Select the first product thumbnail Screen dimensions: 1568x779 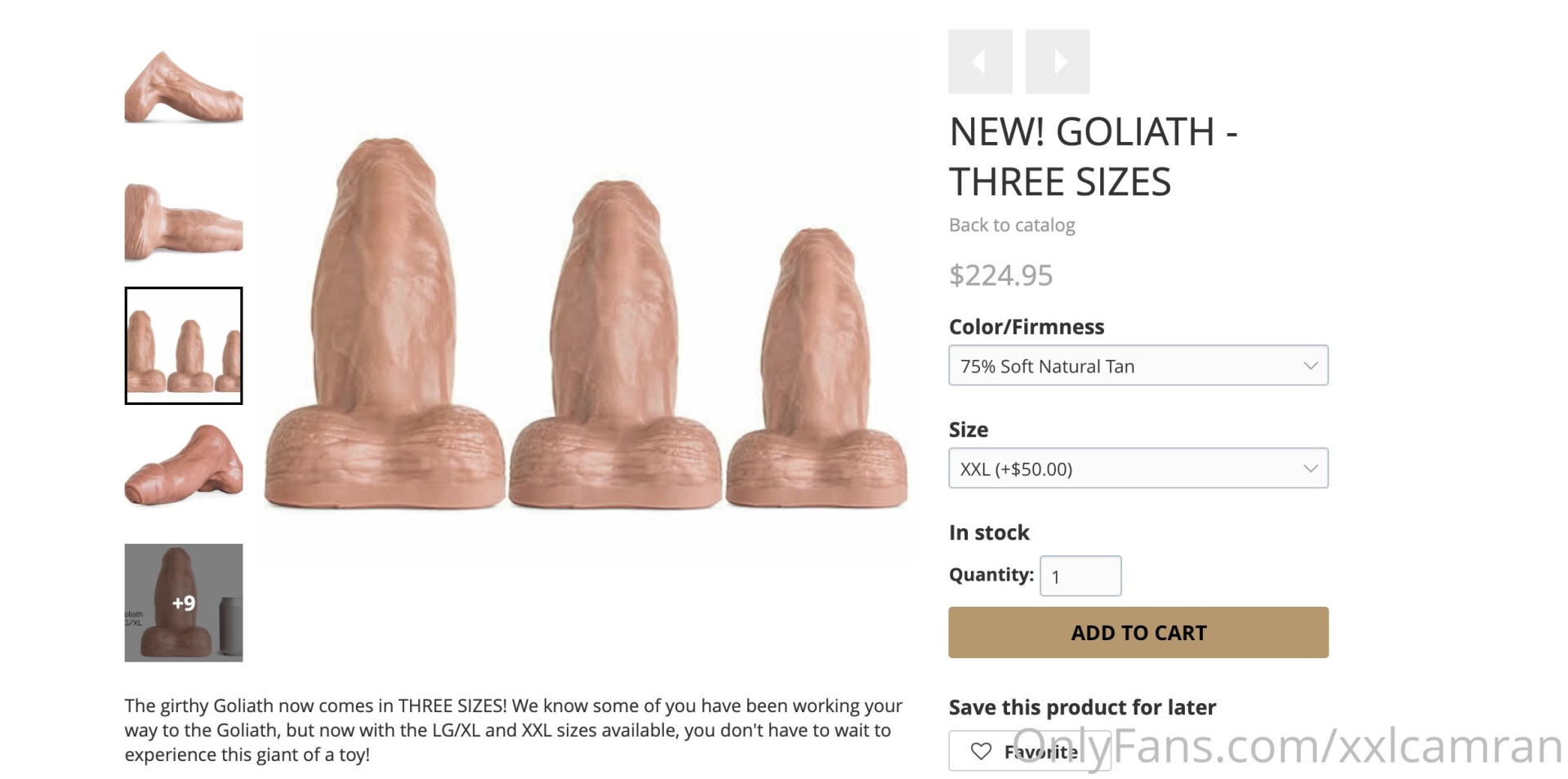click(x=184, y=87)
